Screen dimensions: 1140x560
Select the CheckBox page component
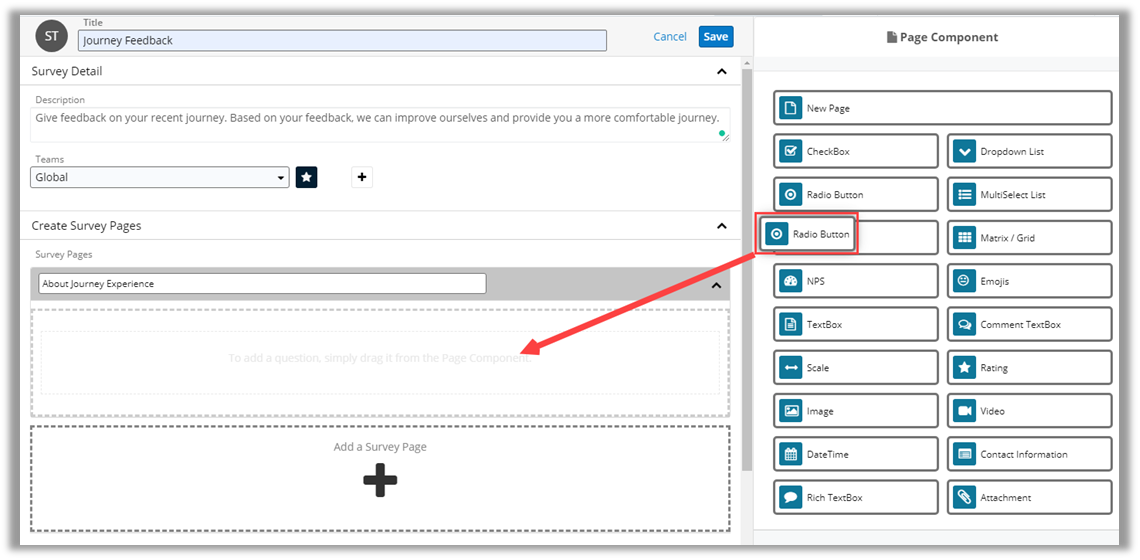(855, 151)
